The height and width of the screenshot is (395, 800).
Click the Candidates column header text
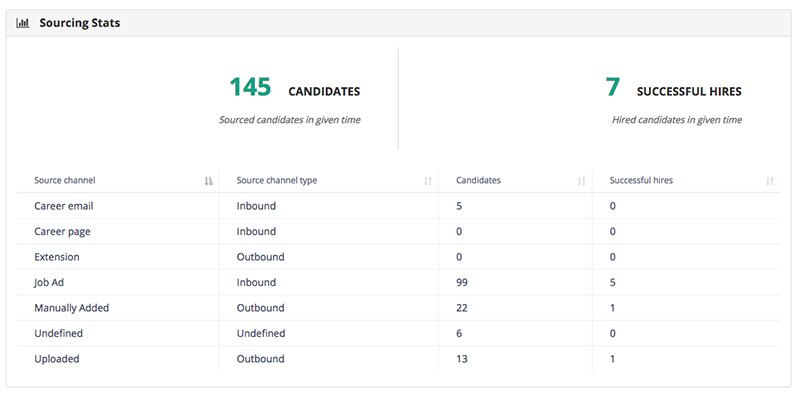pos(478,180)
